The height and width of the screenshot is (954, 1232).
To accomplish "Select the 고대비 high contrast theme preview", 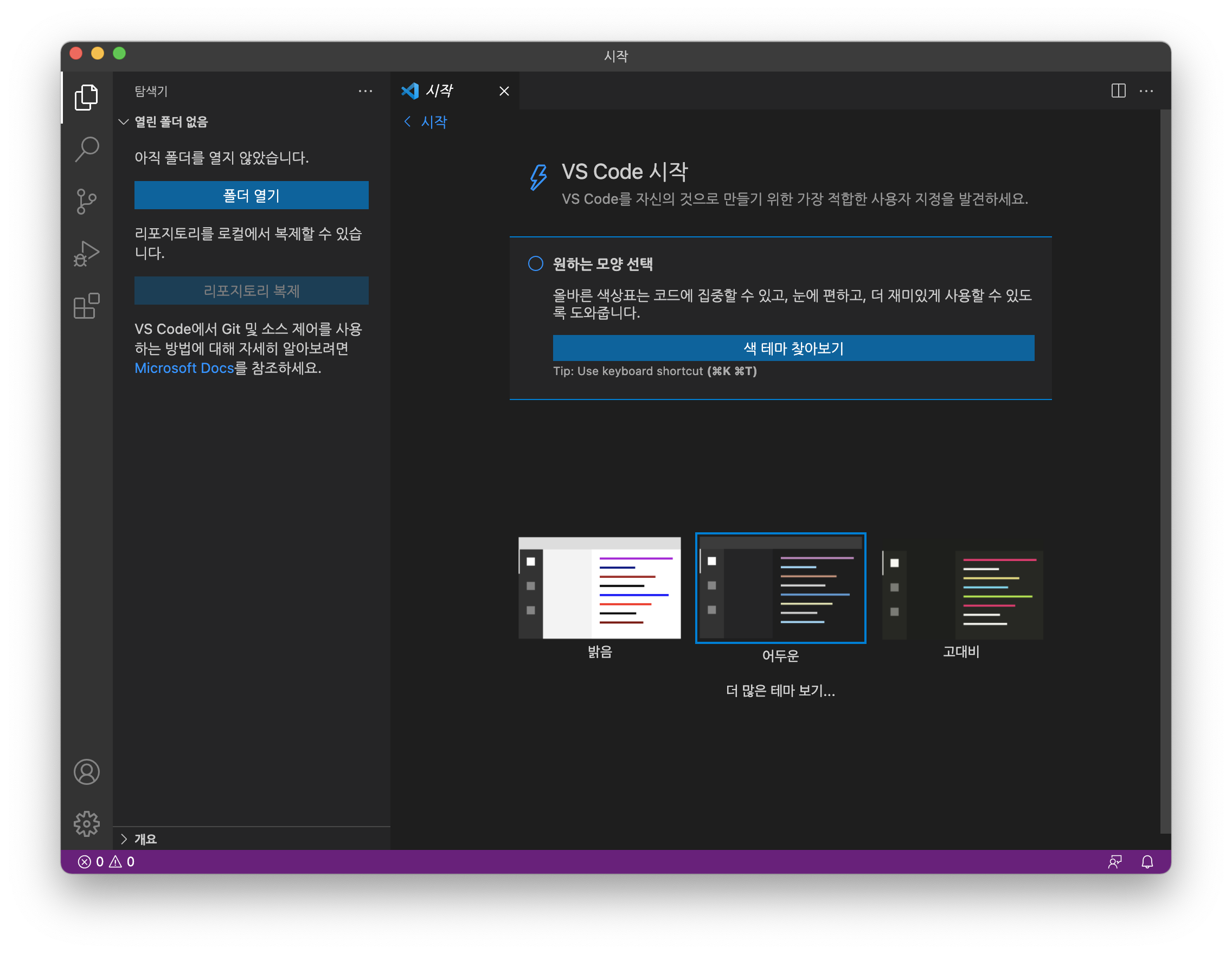I will click(x=962, y=595).
